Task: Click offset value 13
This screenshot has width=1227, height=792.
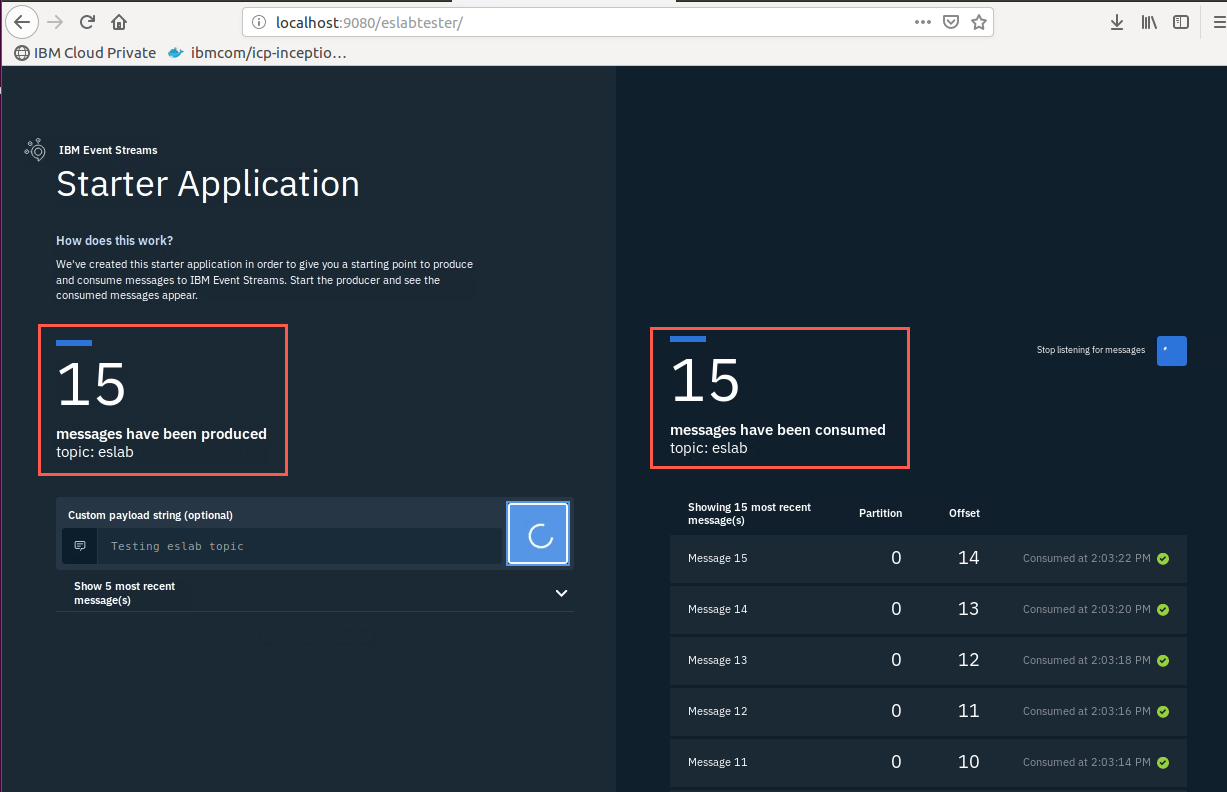Action: 968,609
